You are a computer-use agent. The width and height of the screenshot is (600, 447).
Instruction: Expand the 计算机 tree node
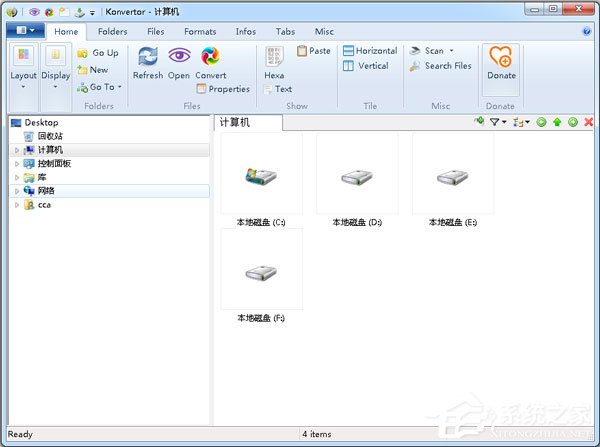click(x=17, y=150)
